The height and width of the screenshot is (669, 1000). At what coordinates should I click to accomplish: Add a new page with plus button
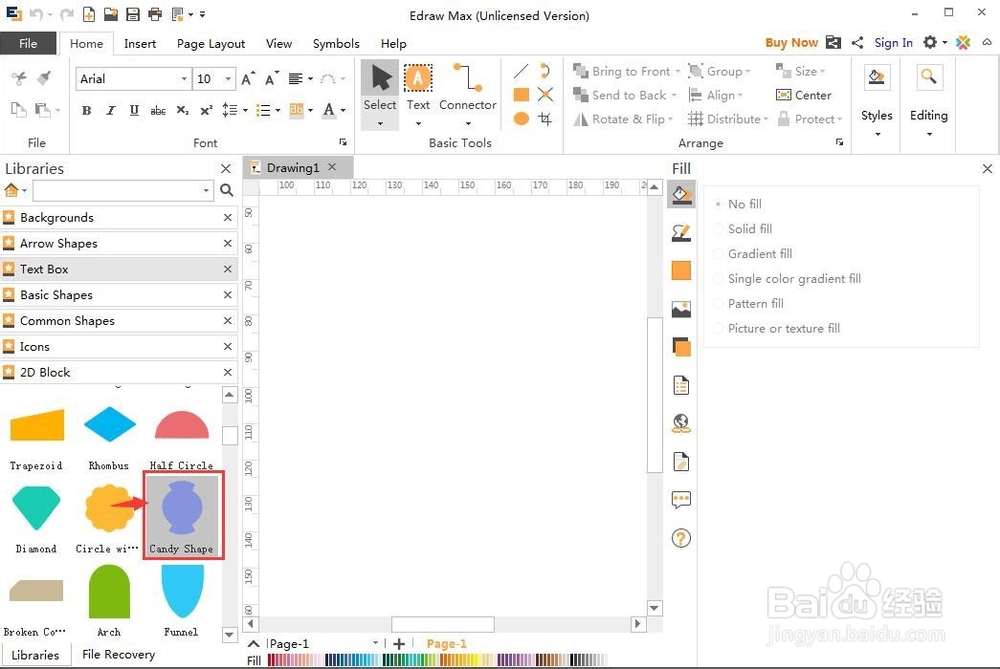pos(399,643)
